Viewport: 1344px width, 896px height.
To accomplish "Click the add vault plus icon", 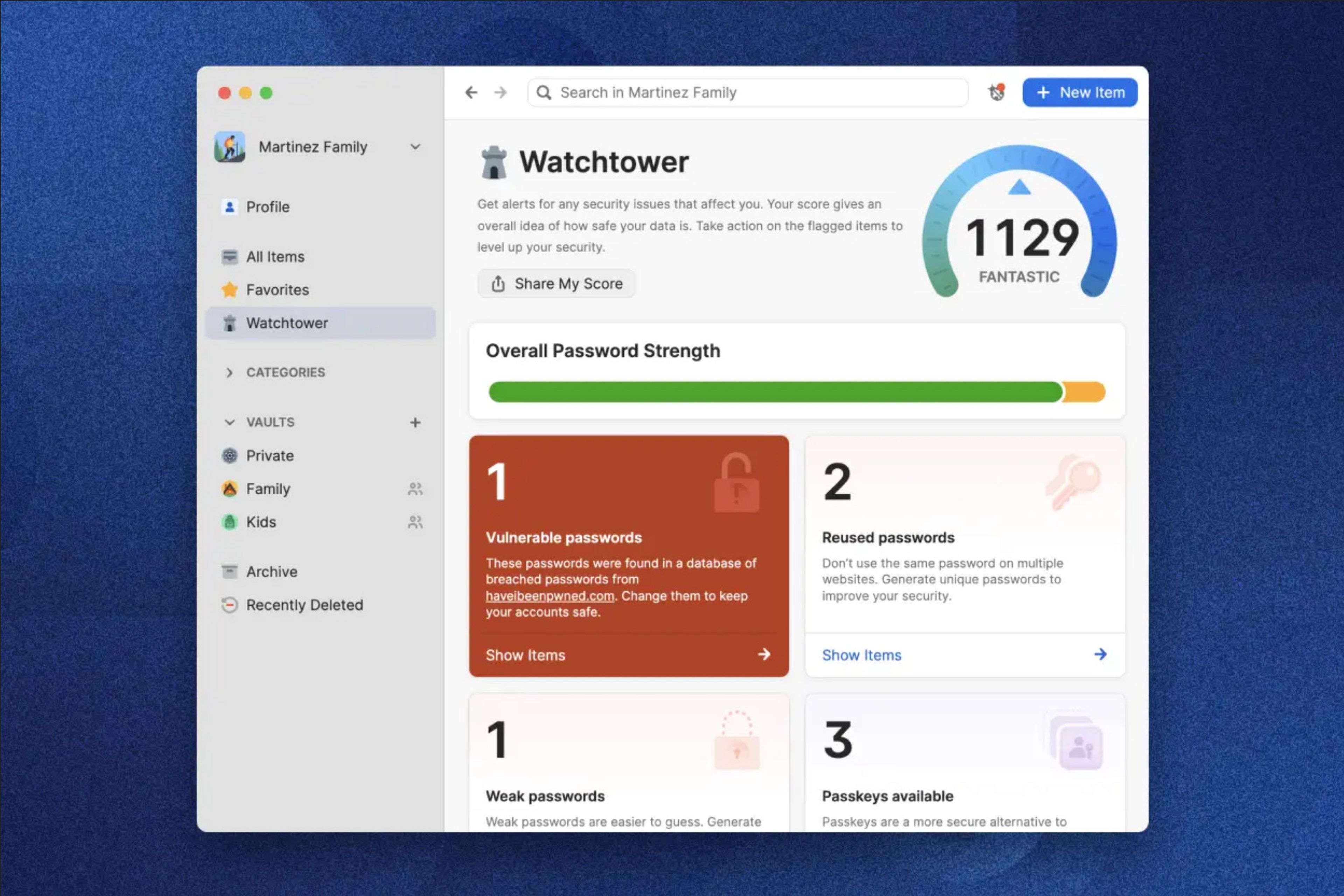I will (x=415, y=422).
